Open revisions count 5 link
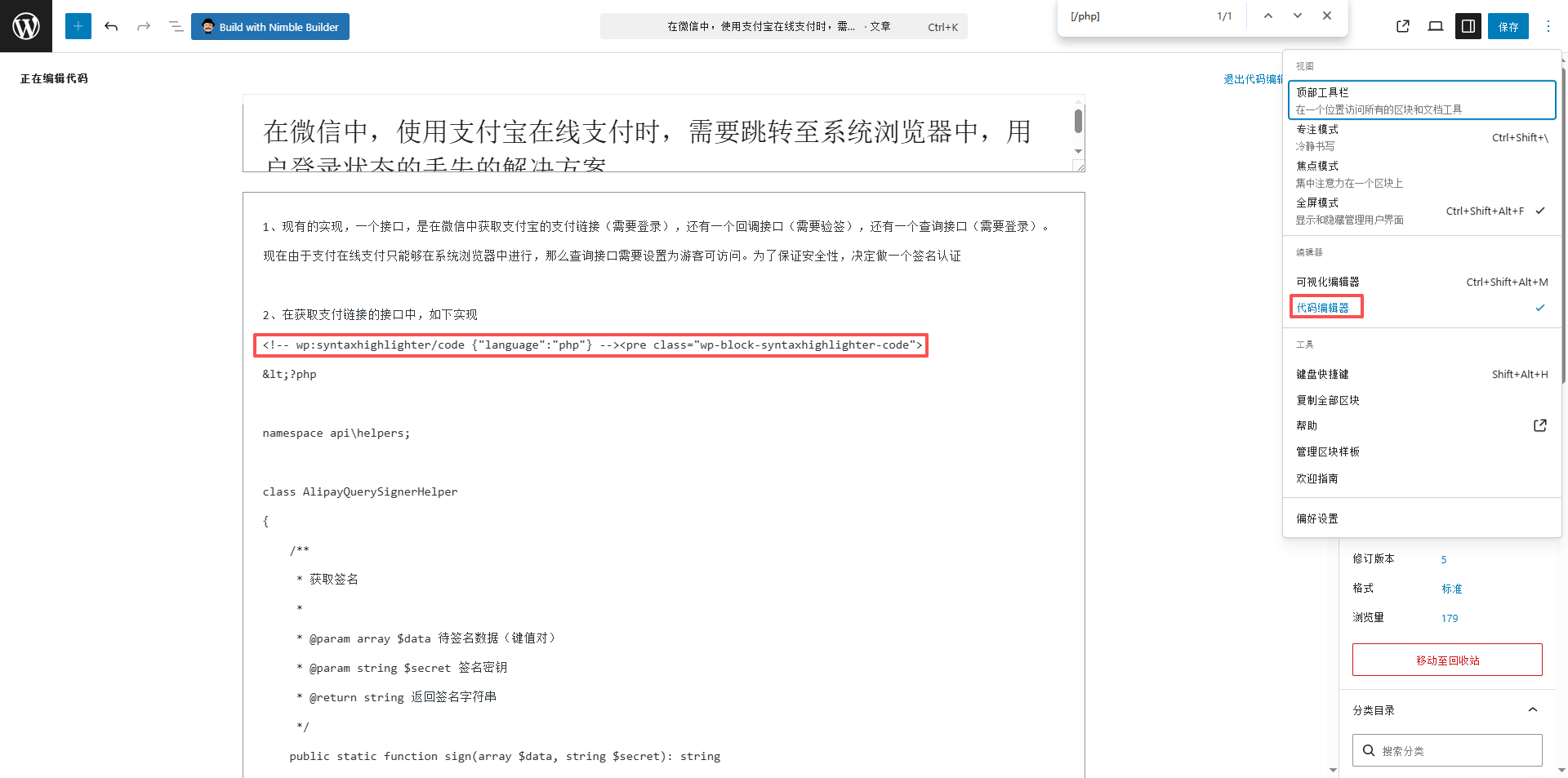Image resolution: width=1568 pixels, height=778 pixels. (x=1444, y=560)
